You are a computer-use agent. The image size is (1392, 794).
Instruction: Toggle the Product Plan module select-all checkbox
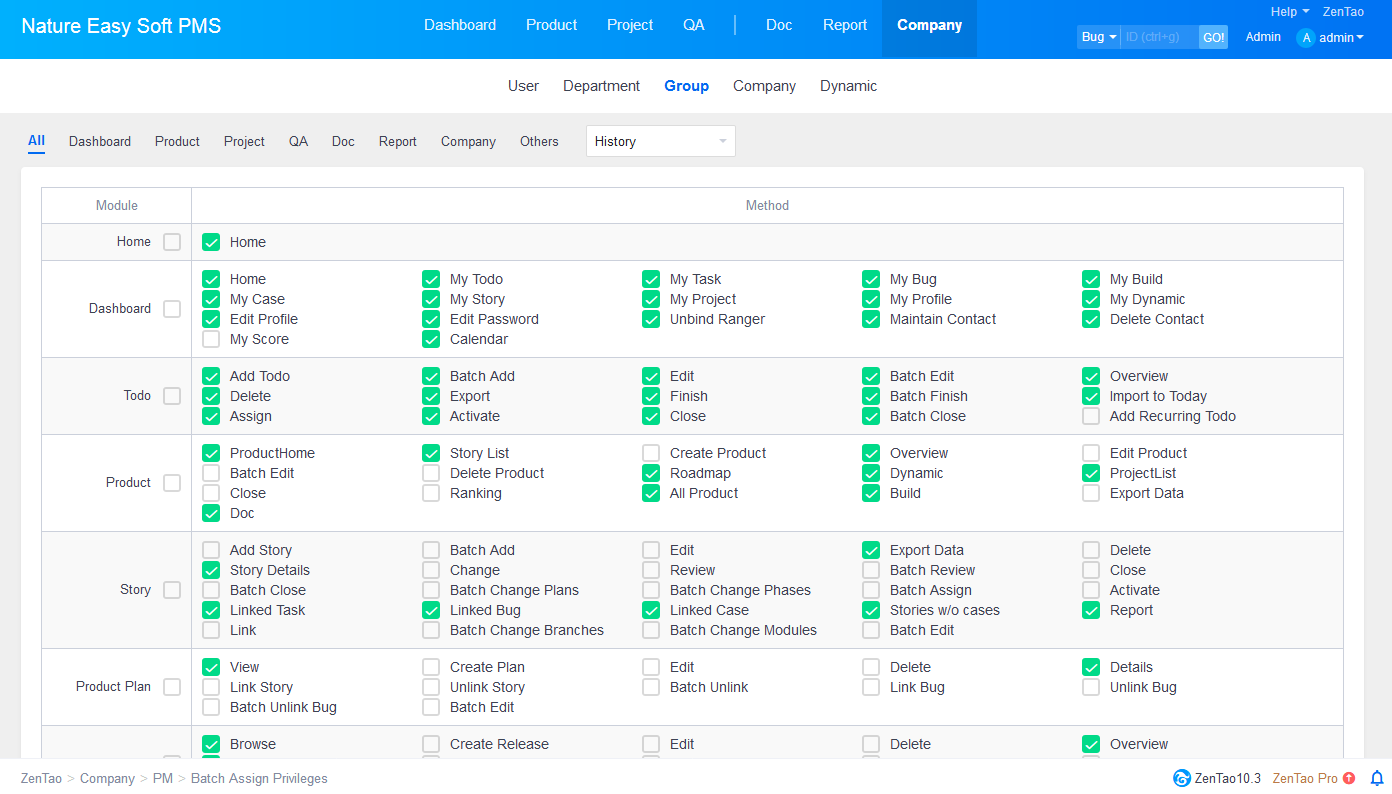172,687
